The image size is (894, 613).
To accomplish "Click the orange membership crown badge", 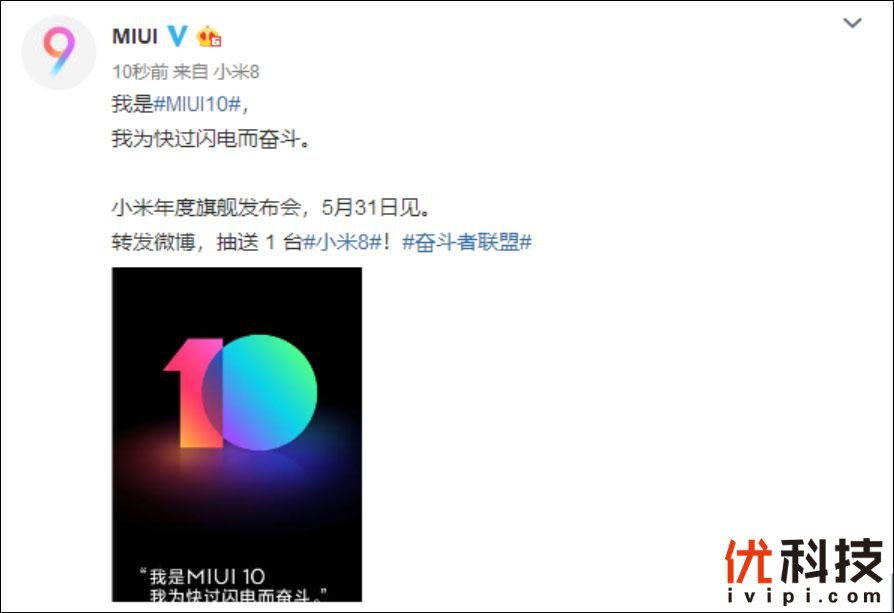I will pyautogui.click(x=209, y=36).
